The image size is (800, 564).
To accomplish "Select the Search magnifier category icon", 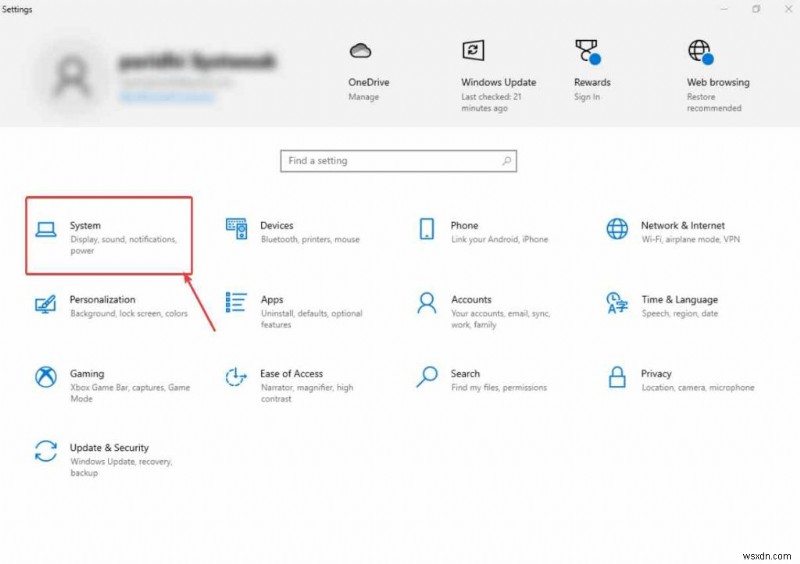I will coord(427,377).
